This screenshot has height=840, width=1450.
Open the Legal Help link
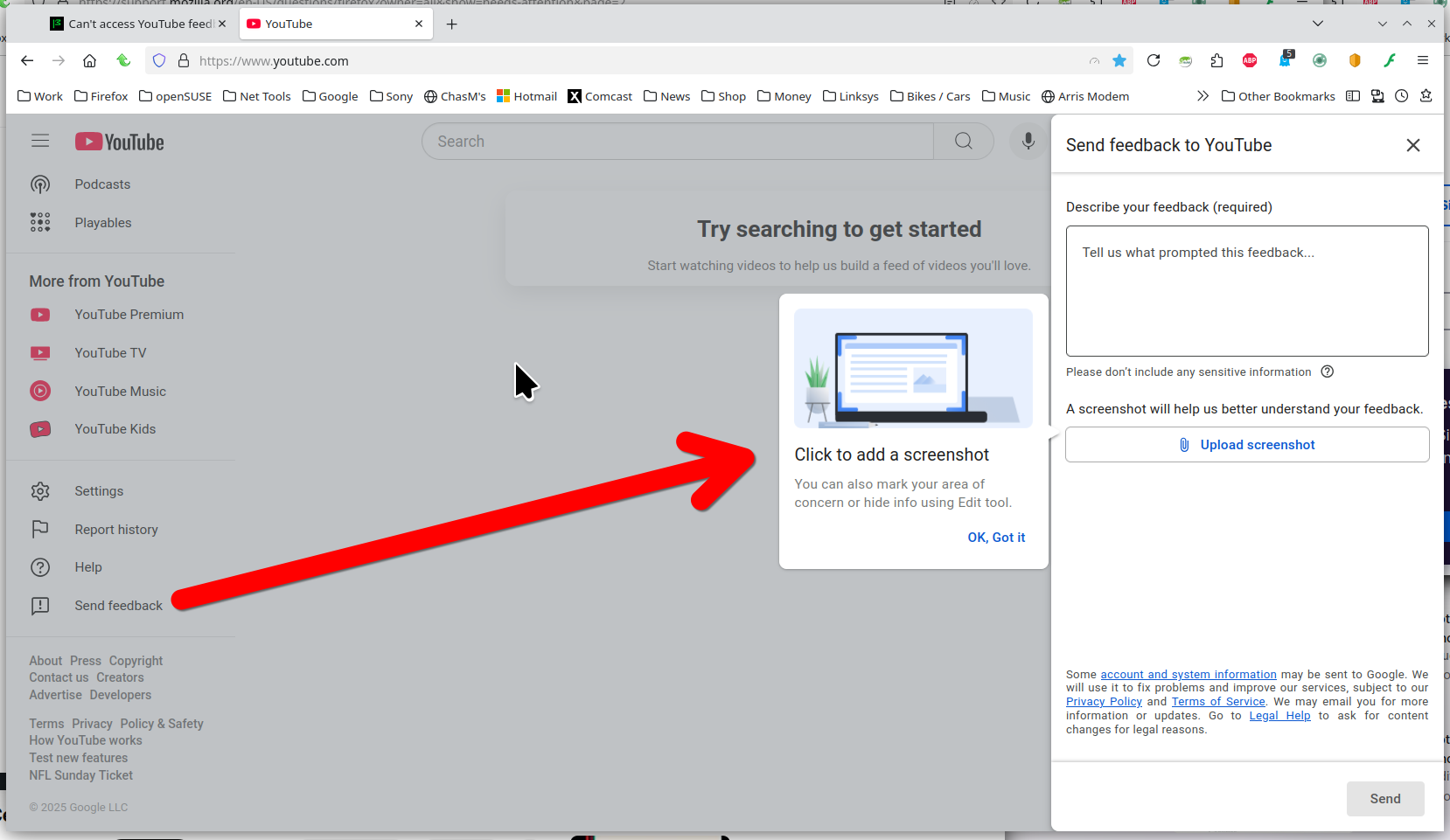click(1279, 716)
